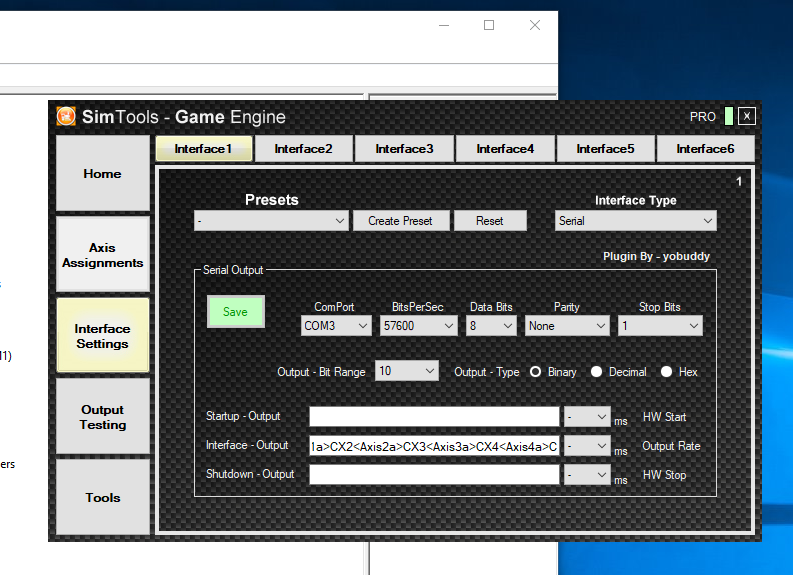This screenshot has width=793, height=575.
Task: Open the ComPort COM3 dropdown
Action: pyautogui.click(x=336, y=326)
